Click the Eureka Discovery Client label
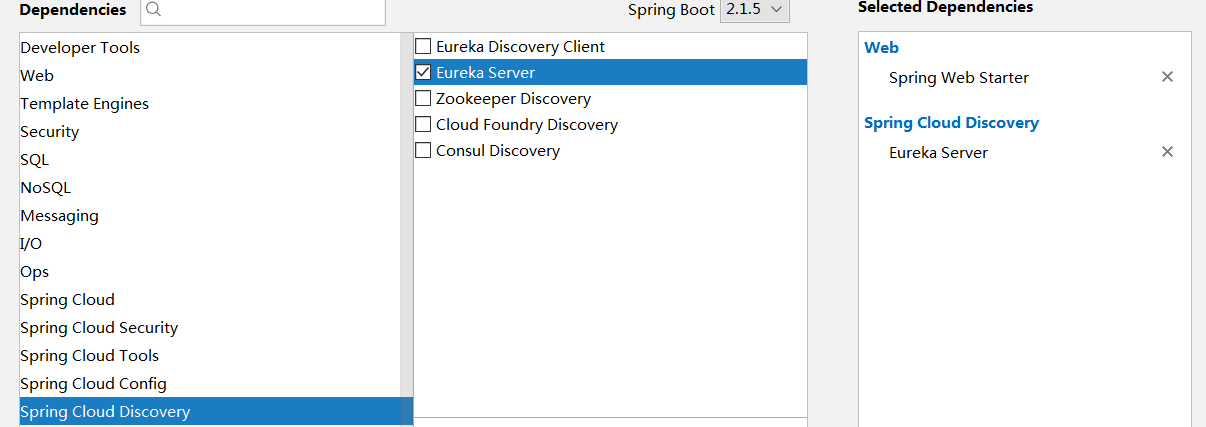This screenshot has height=427, width=1206. tap(520, 46)
